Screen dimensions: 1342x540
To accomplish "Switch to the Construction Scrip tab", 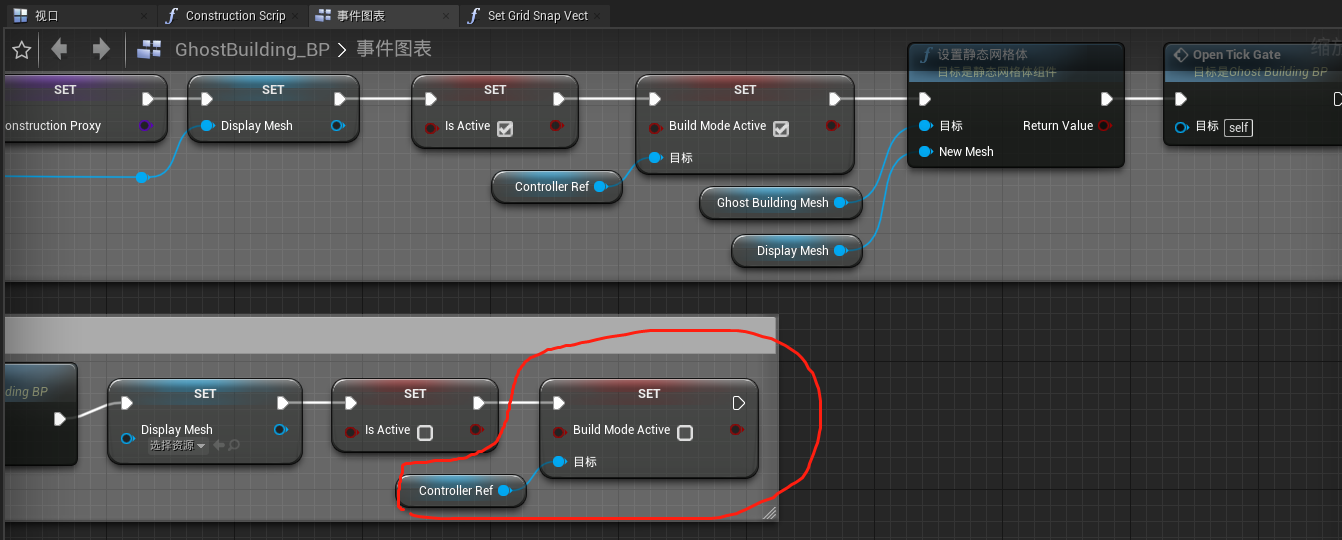I will 235,15.
